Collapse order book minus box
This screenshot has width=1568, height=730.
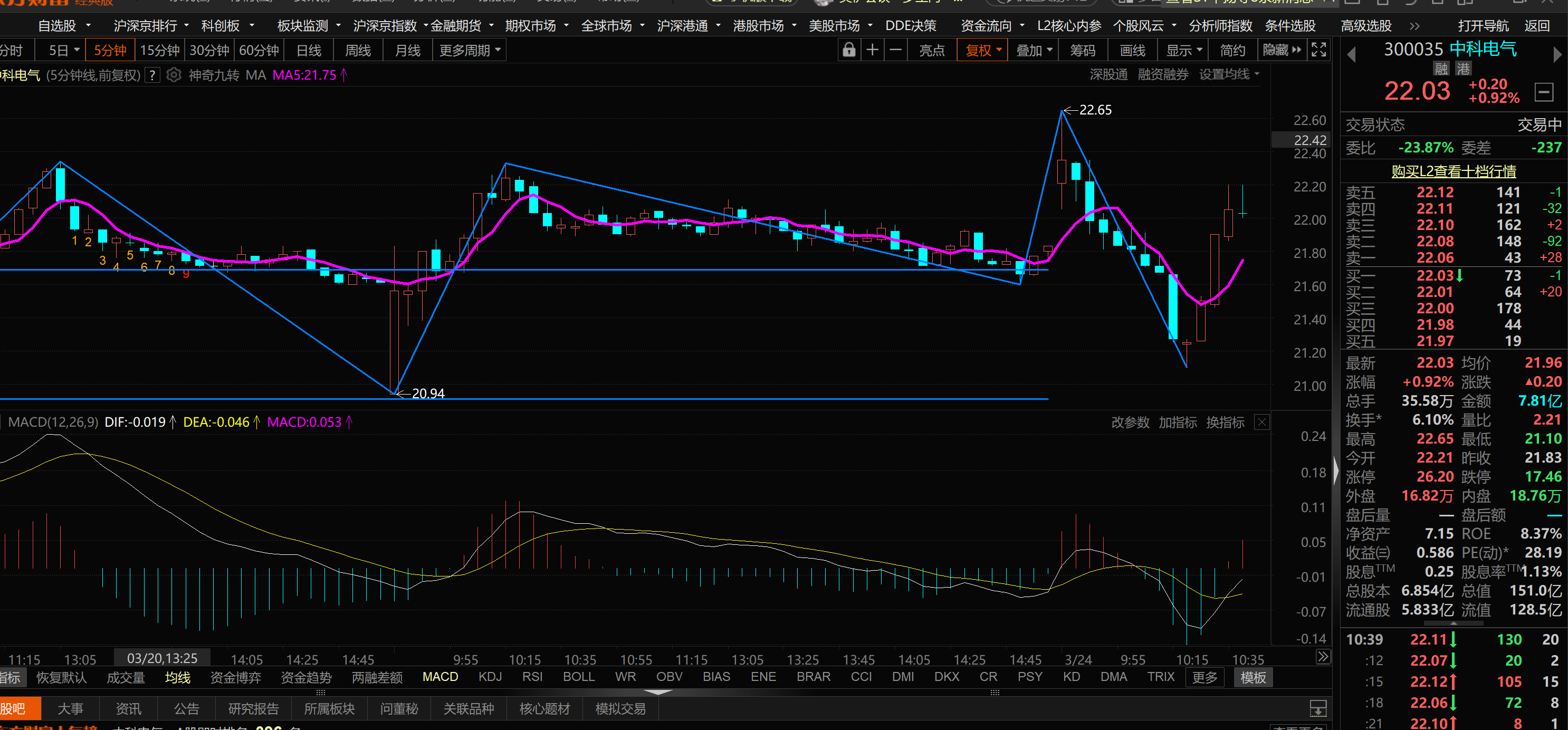point(1544,92)
